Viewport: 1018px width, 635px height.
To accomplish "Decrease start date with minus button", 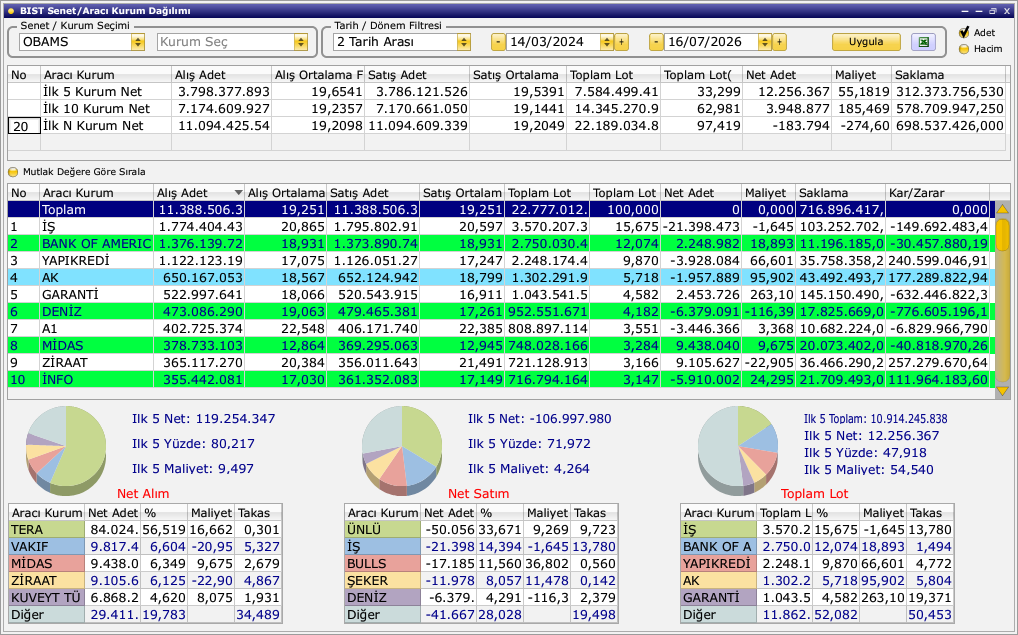I will point(498,42).
